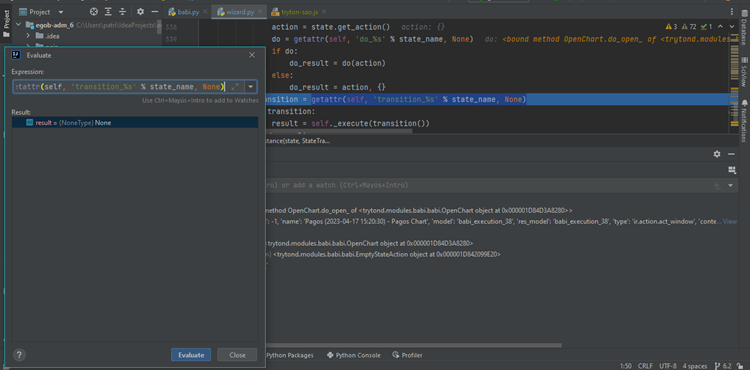Open Git branch 6.2 widget

[722, 366]
